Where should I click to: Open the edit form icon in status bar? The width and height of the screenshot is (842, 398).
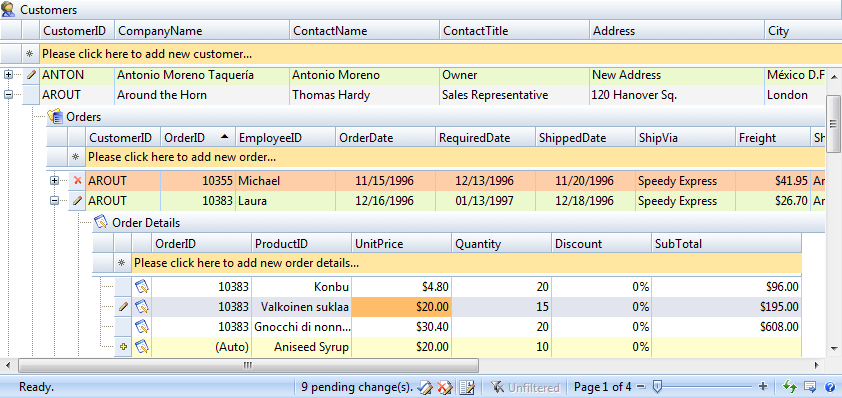point(468,387)
